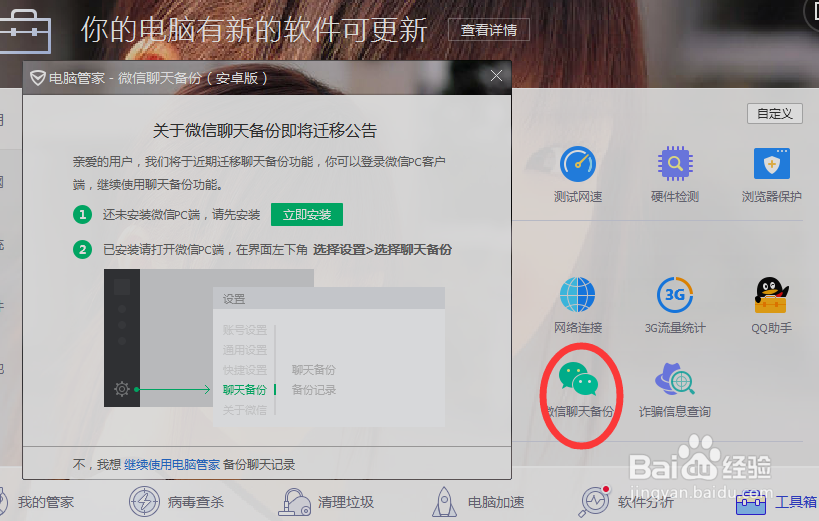Open the 网络连接 globe tool
The width and height of the screenshot is (819, 521).
click(578, 306)
